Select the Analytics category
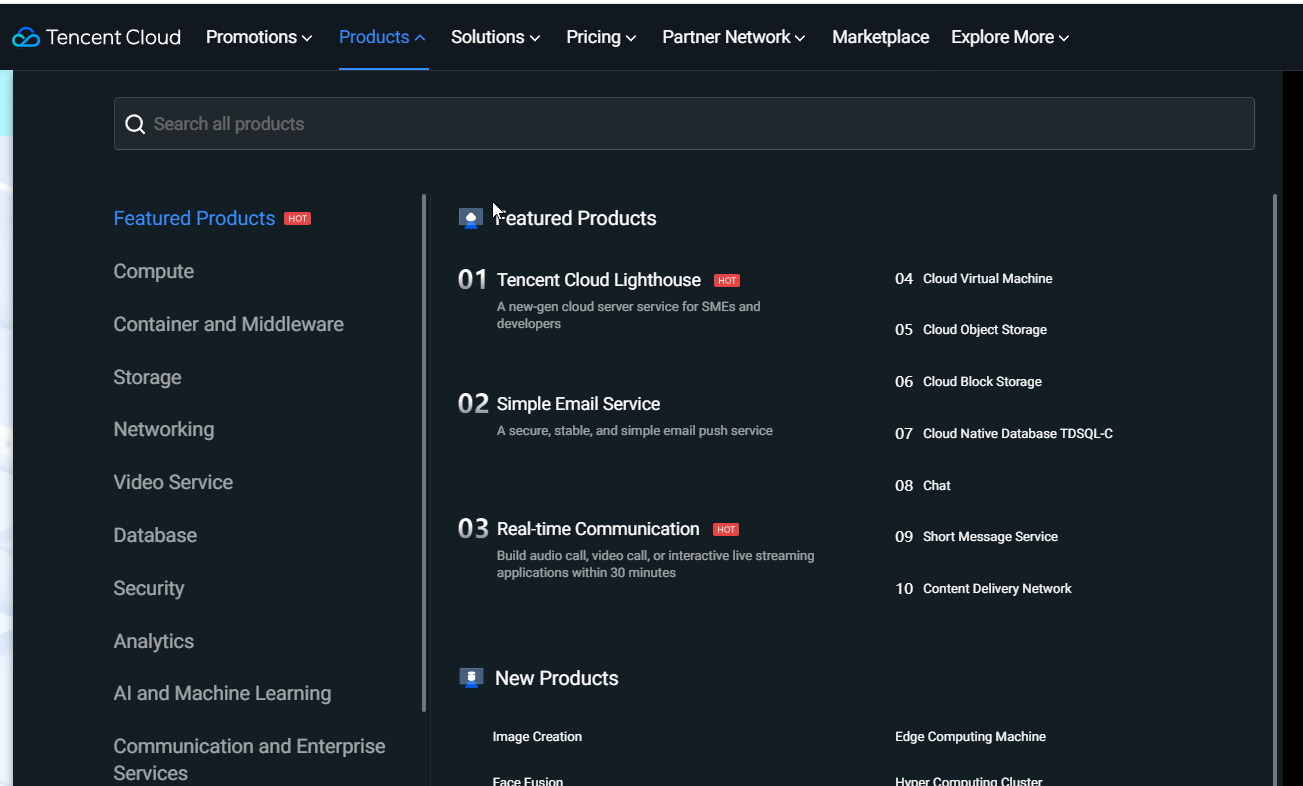Viewport: 1303px width, 786px height. tap(154, 641)
